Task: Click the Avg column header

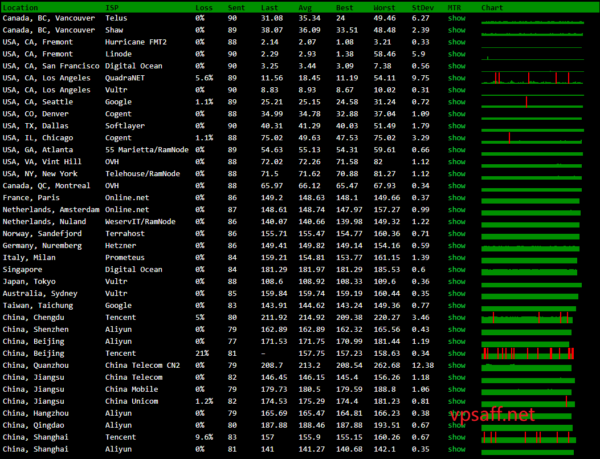Action: (305, 8)
